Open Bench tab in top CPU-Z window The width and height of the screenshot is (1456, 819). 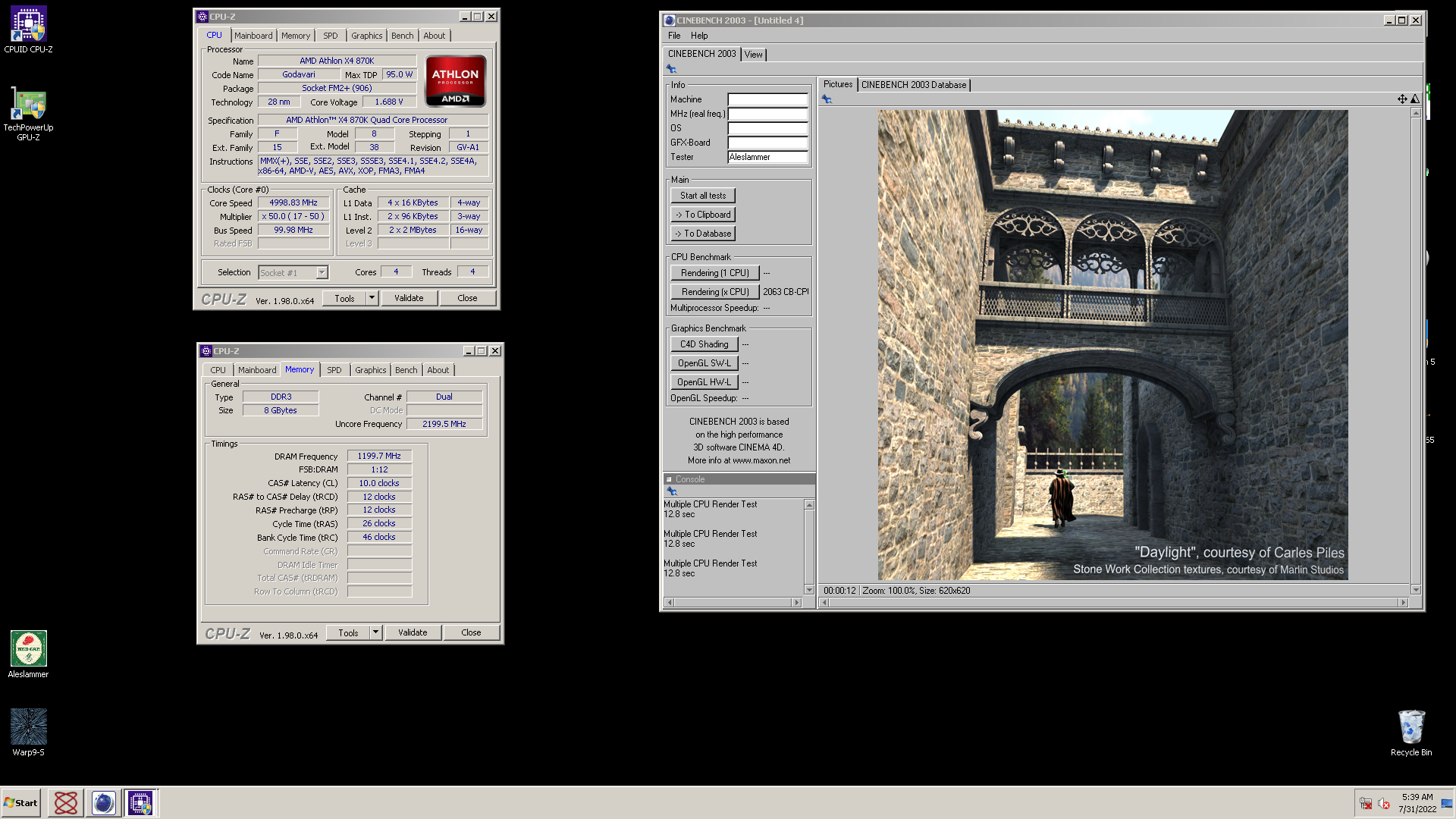point(403,36)
